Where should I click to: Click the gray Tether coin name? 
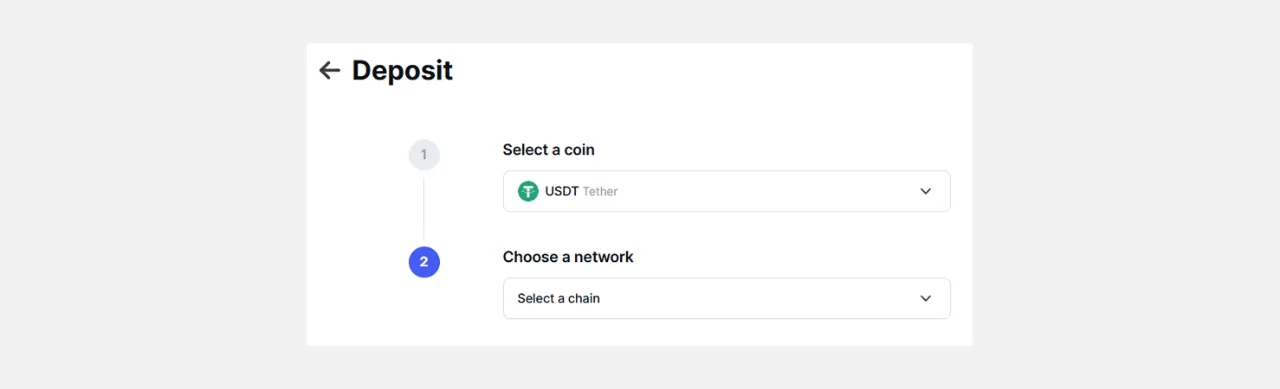600,191
